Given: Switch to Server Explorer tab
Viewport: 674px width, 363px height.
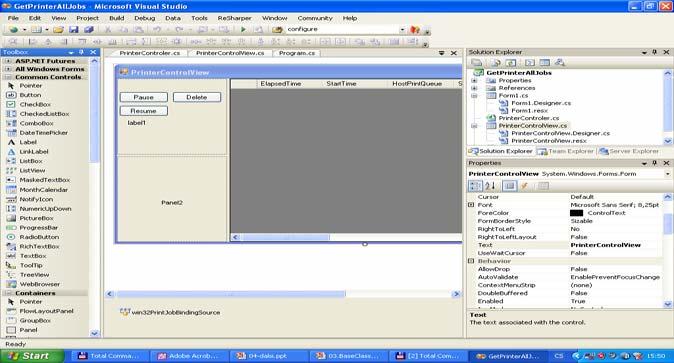Looking at the screenshot, I should tap(629, 151).
